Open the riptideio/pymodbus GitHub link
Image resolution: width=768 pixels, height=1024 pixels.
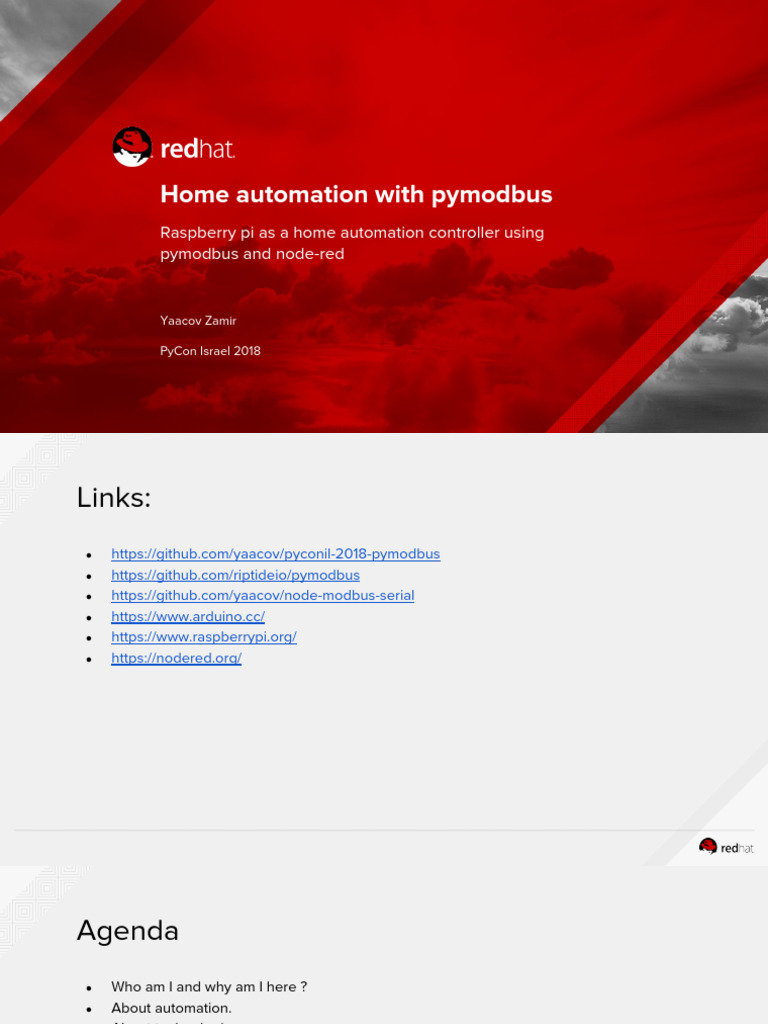click(x=235, y=575)
